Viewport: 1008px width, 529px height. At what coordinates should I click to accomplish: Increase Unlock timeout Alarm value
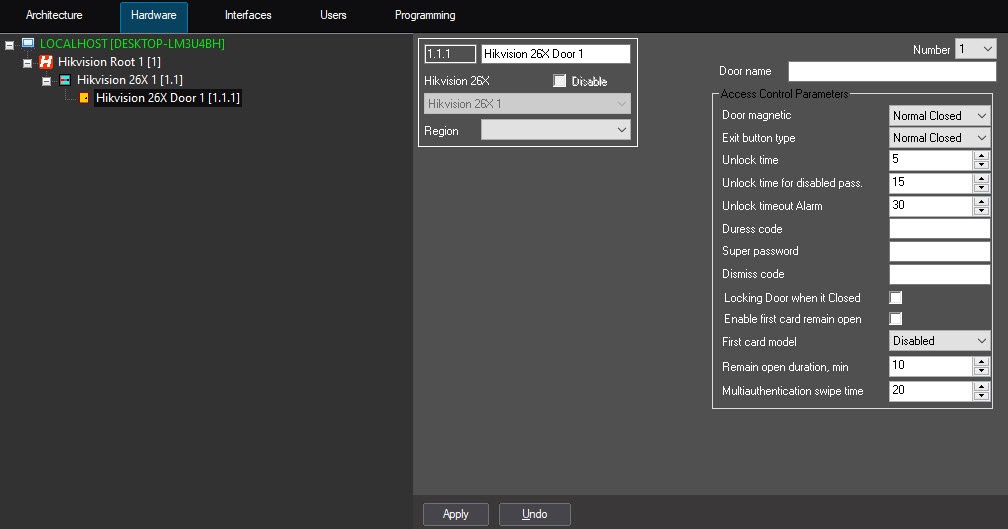point(981,201)
